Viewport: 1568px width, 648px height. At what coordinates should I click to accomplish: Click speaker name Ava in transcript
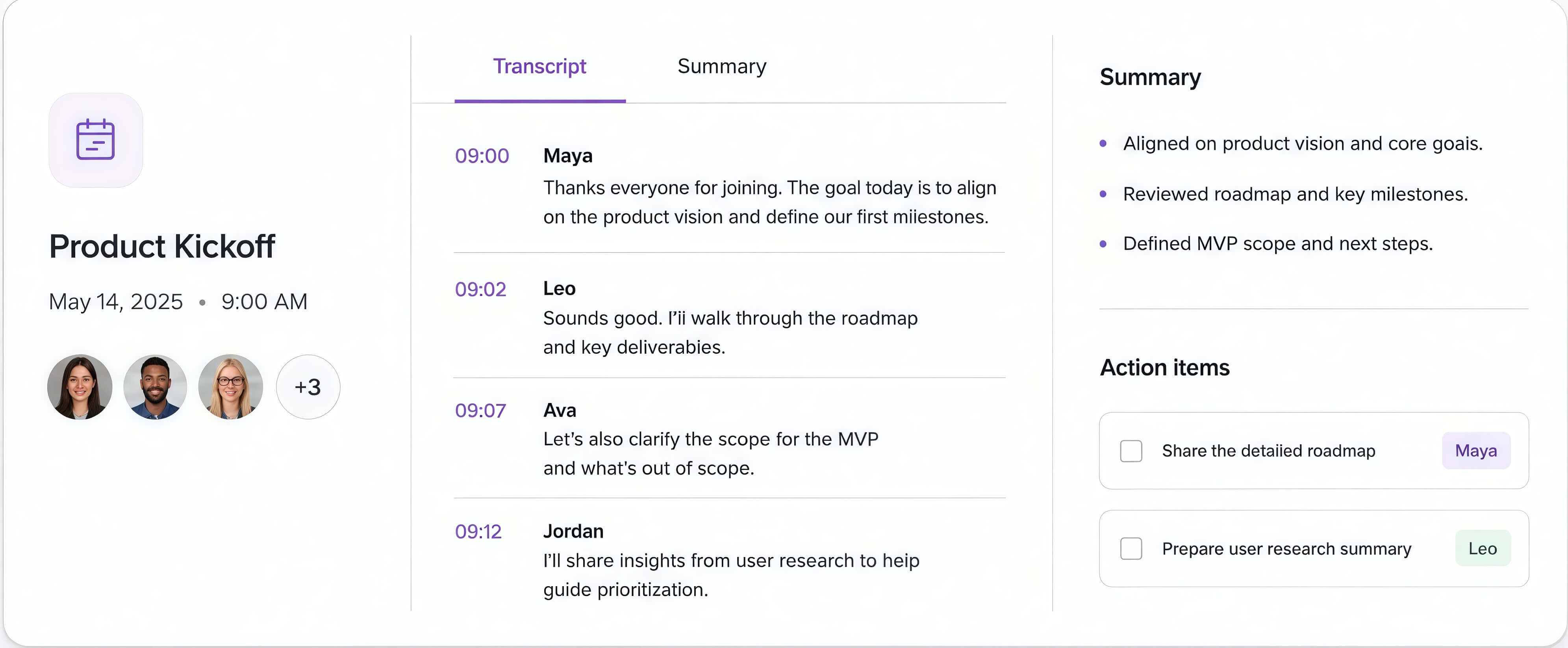pos(560,410)
